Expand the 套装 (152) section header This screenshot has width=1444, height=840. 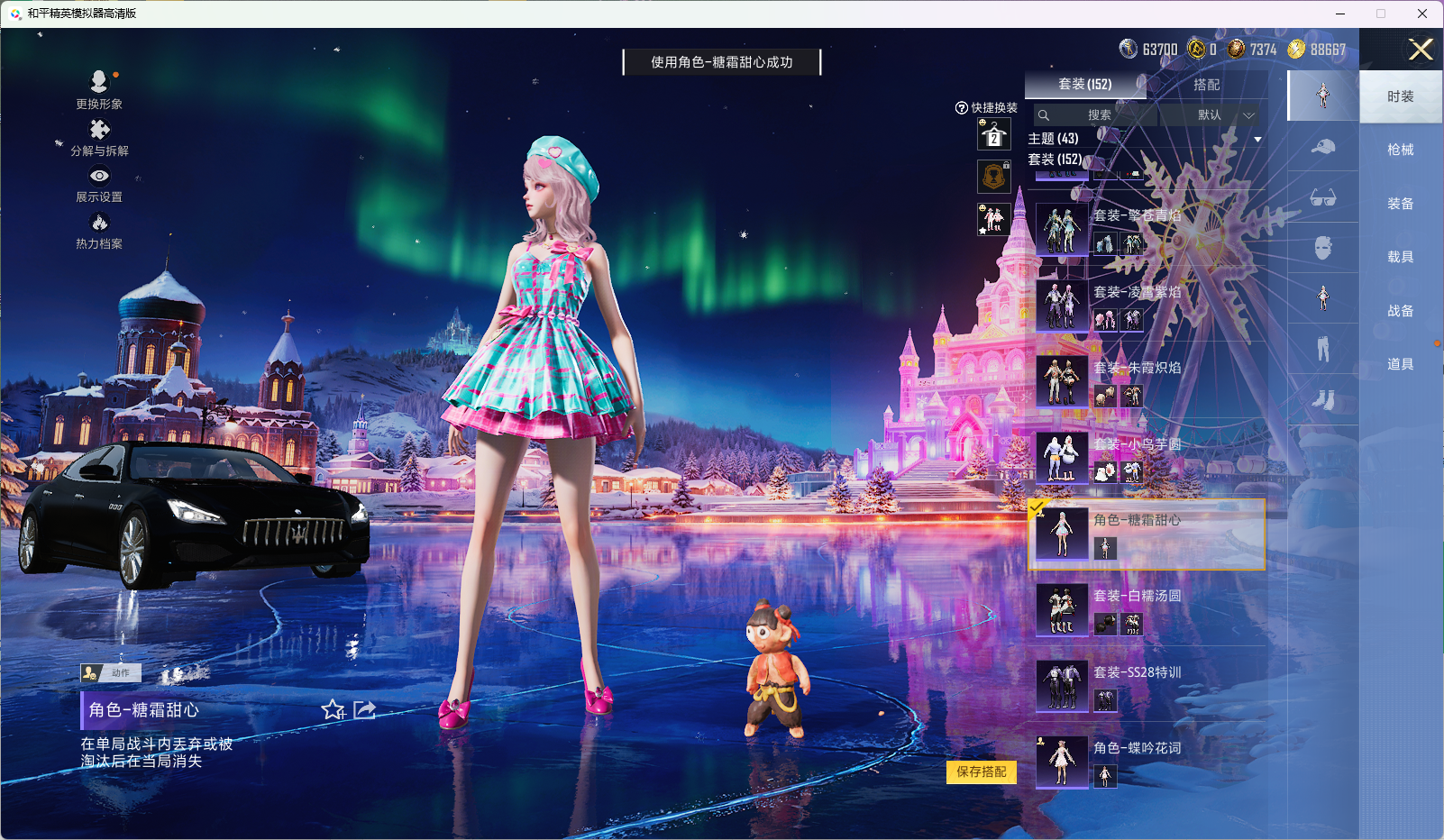point(1056,160)
